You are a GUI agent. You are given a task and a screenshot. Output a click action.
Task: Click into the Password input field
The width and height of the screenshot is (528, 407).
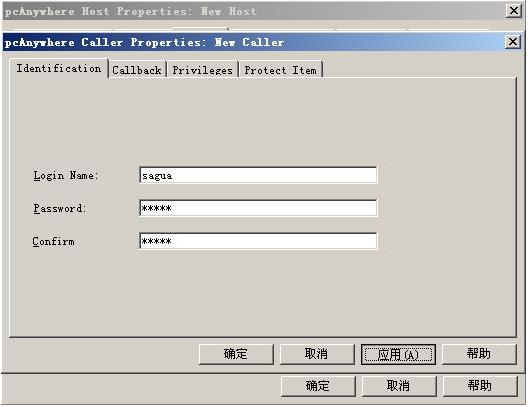(258, 208)
